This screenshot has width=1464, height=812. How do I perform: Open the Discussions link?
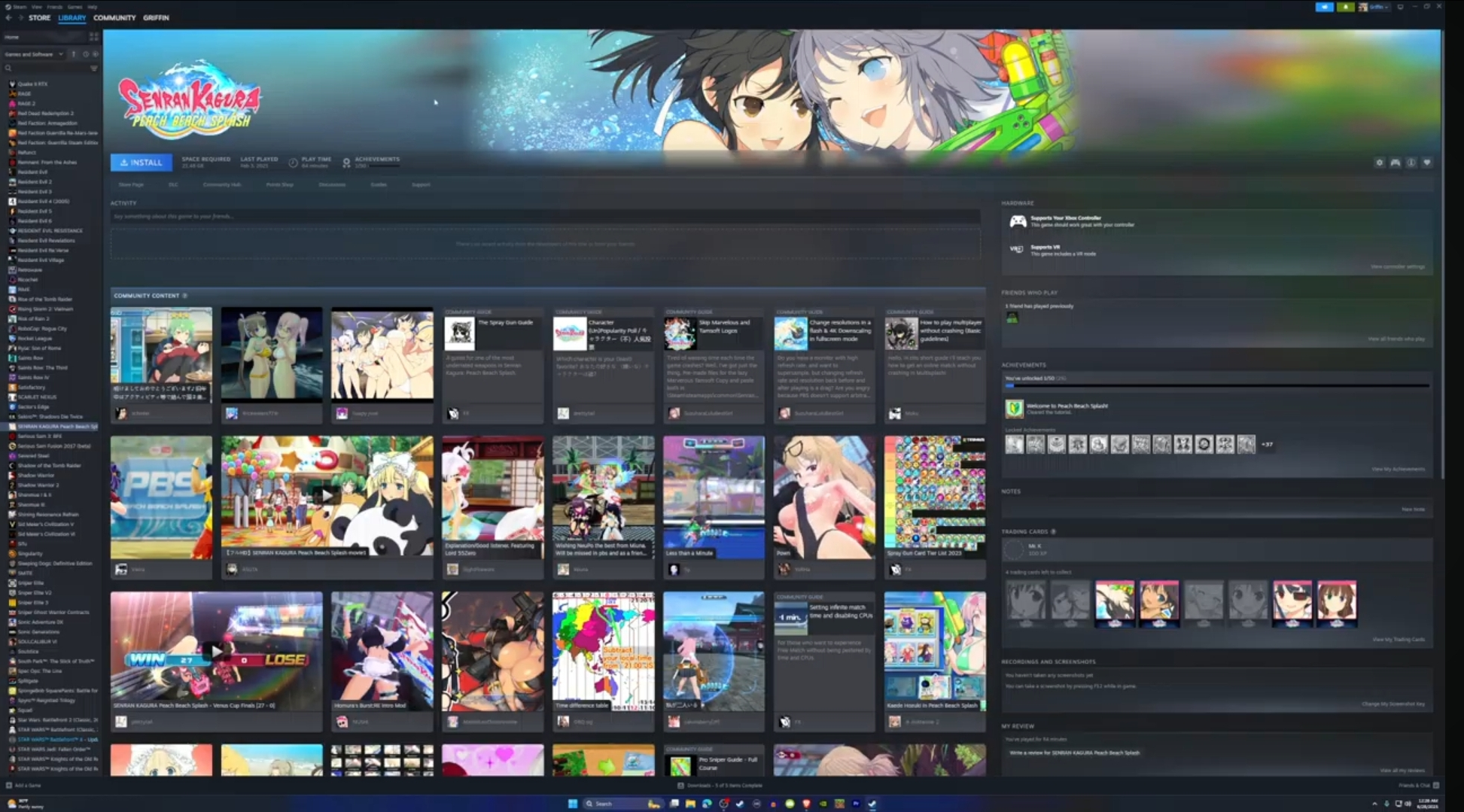332,184
